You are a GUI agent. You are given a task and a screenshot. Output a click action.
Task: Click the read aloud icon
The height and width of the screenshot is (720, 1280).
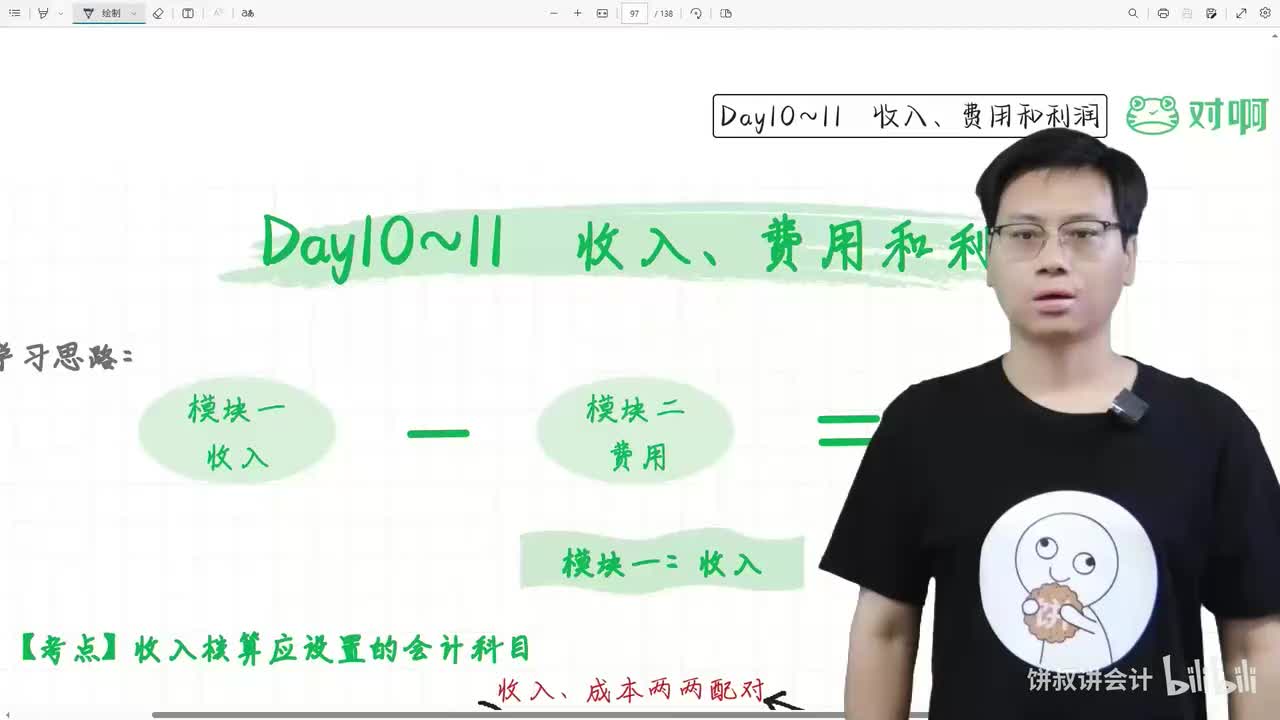tap(218, 13)
